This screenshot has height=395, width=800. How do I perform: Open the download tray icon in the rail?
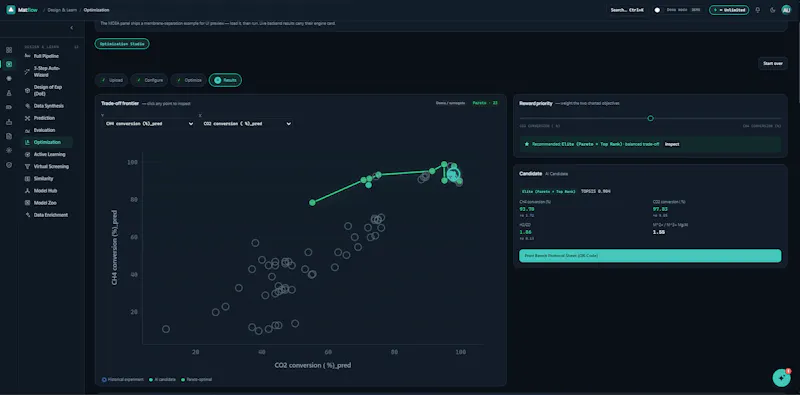(x=9, y=122)
